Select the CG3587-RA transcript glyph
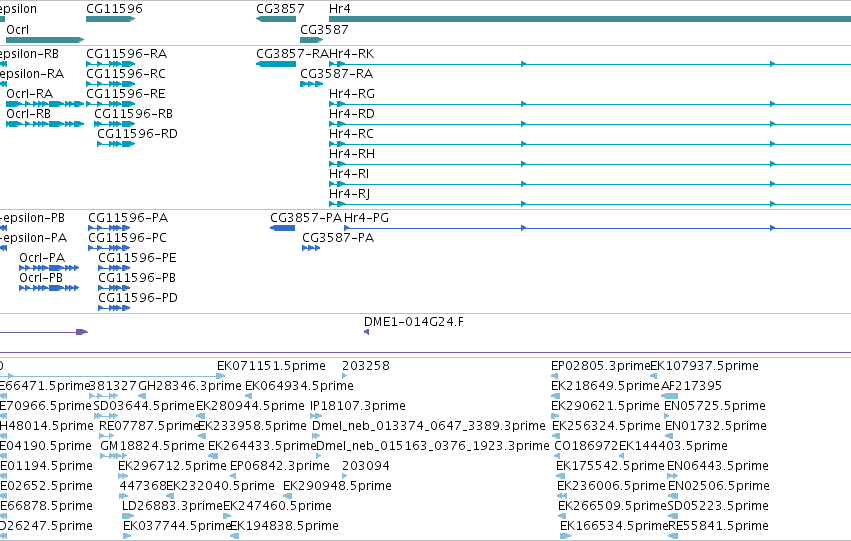Viewport: 851px width, 541px height. [x=312, y=84]
